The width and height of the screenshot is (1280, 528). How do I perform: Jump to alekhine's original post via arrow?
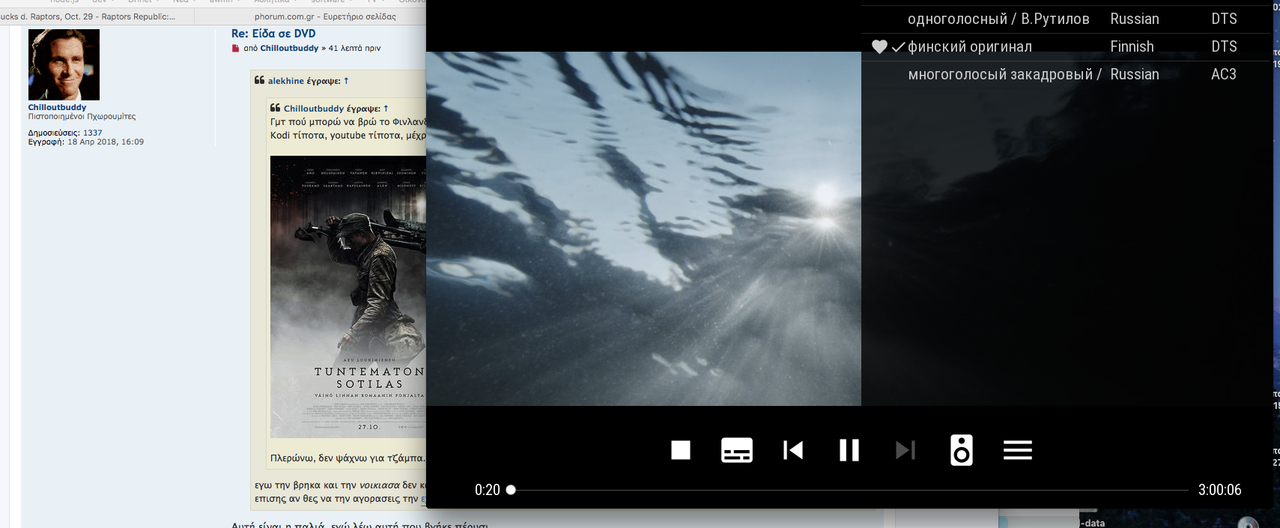[x=346, y=80]
